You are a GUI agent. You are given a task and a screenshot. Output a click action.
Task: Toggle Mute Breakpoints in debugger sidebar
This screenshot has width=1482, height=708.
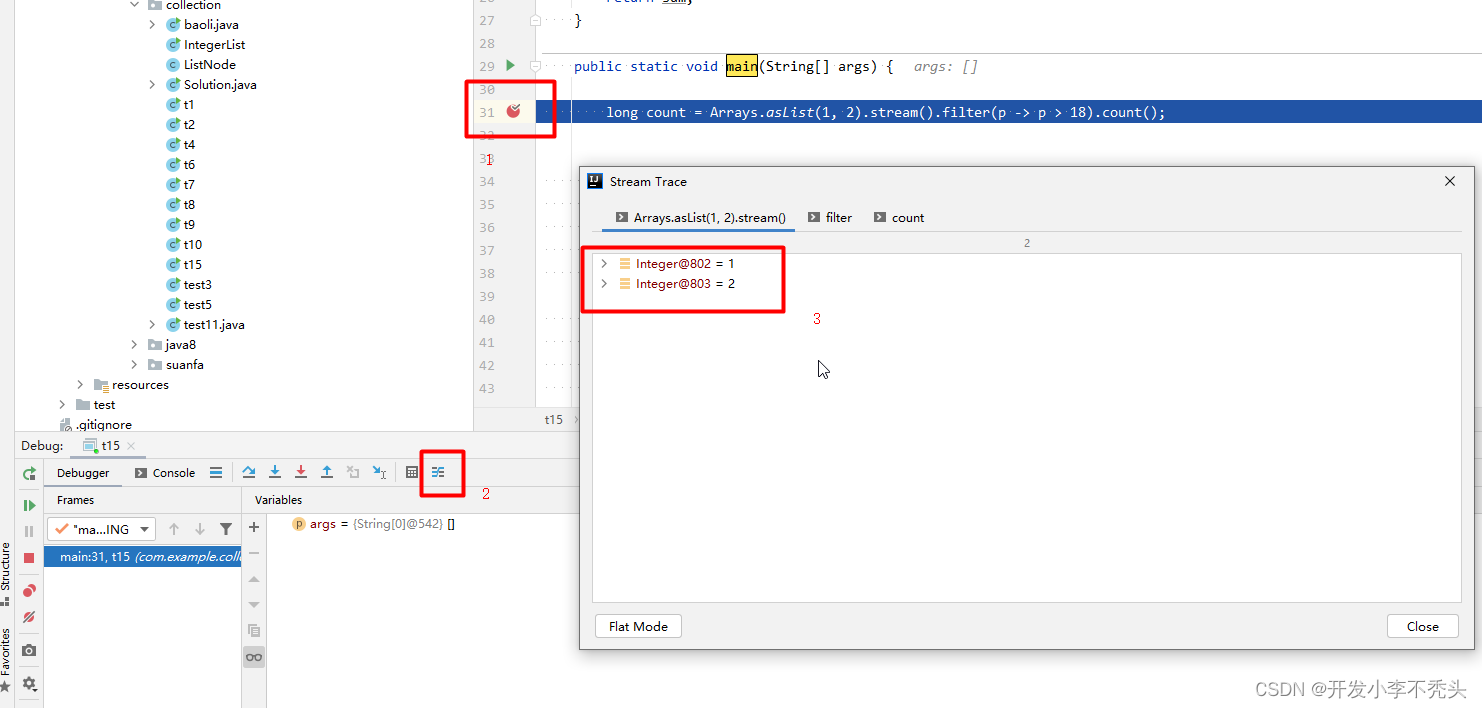[x=28, y=617]
